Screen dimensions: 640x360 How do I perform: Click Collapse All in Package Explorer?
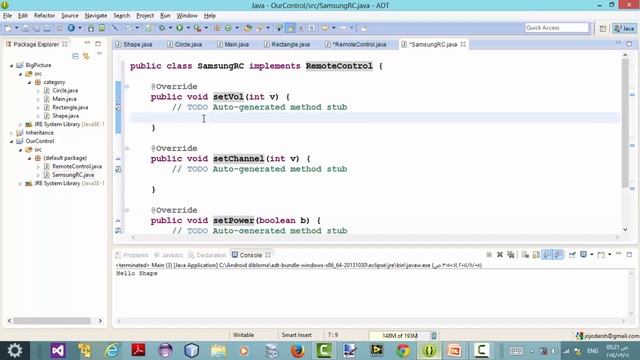(75, 56)
